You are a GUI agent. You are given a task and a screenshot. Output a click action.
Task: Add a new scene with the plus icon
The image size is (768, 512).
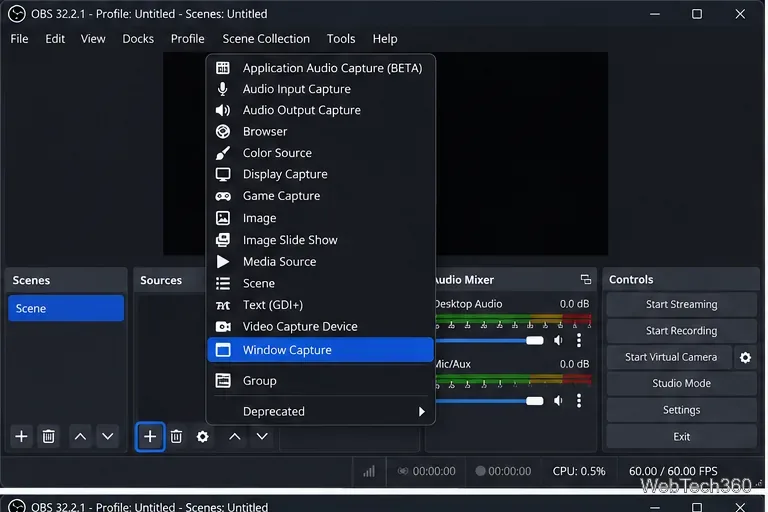[x=21, y=436]
